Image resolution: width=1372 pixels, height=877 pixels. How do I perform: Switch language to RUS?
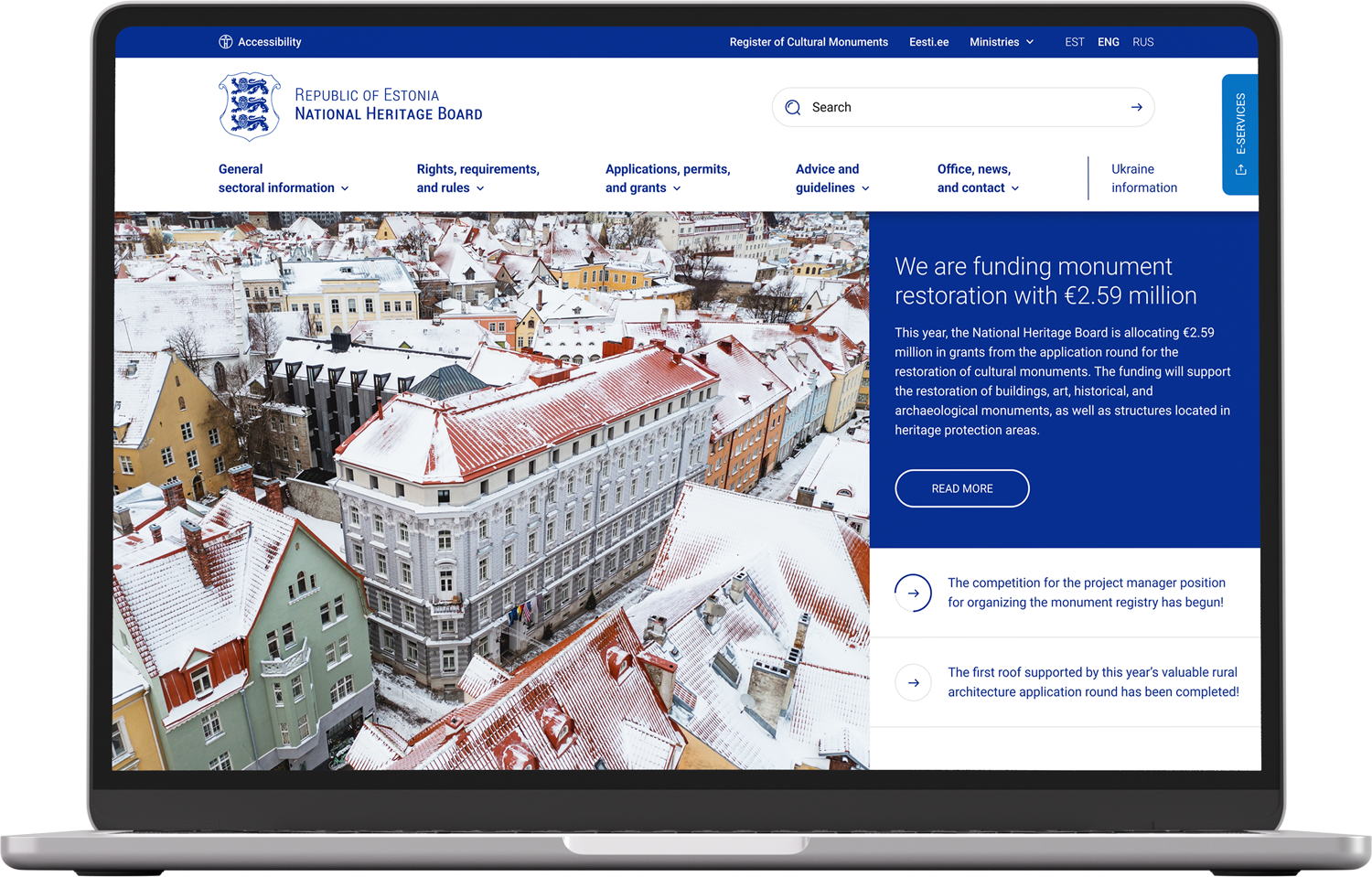1142,42
